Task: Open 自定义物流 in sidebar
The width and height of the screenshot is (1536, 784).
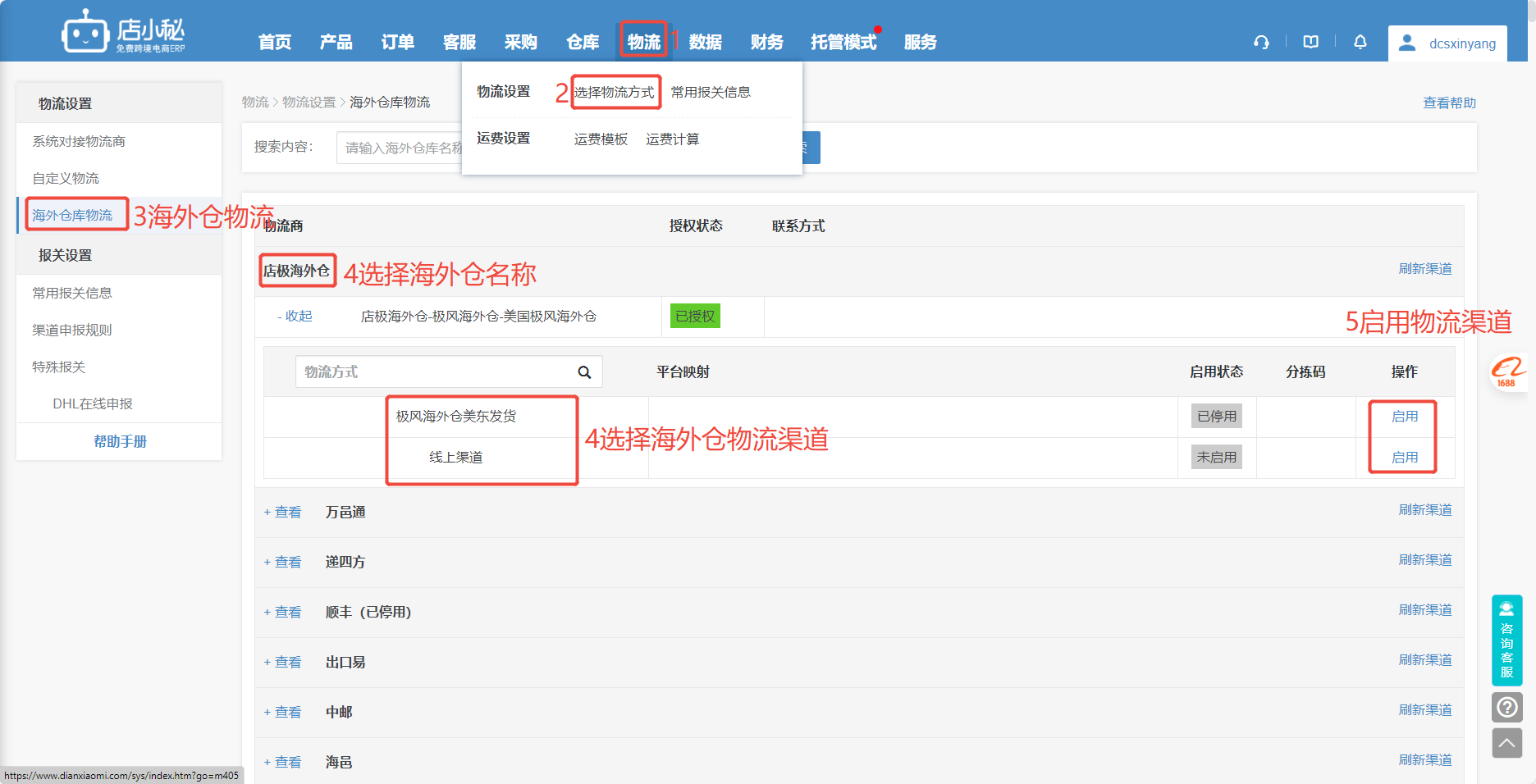Action: [x=66, y=179]
